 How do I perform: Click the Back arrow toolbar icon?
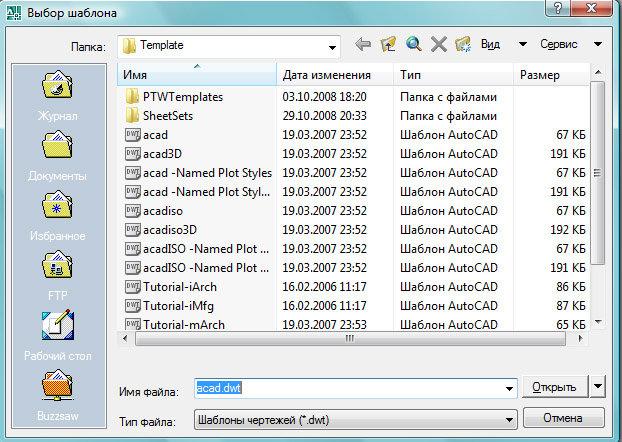click(x=363, y=44)
